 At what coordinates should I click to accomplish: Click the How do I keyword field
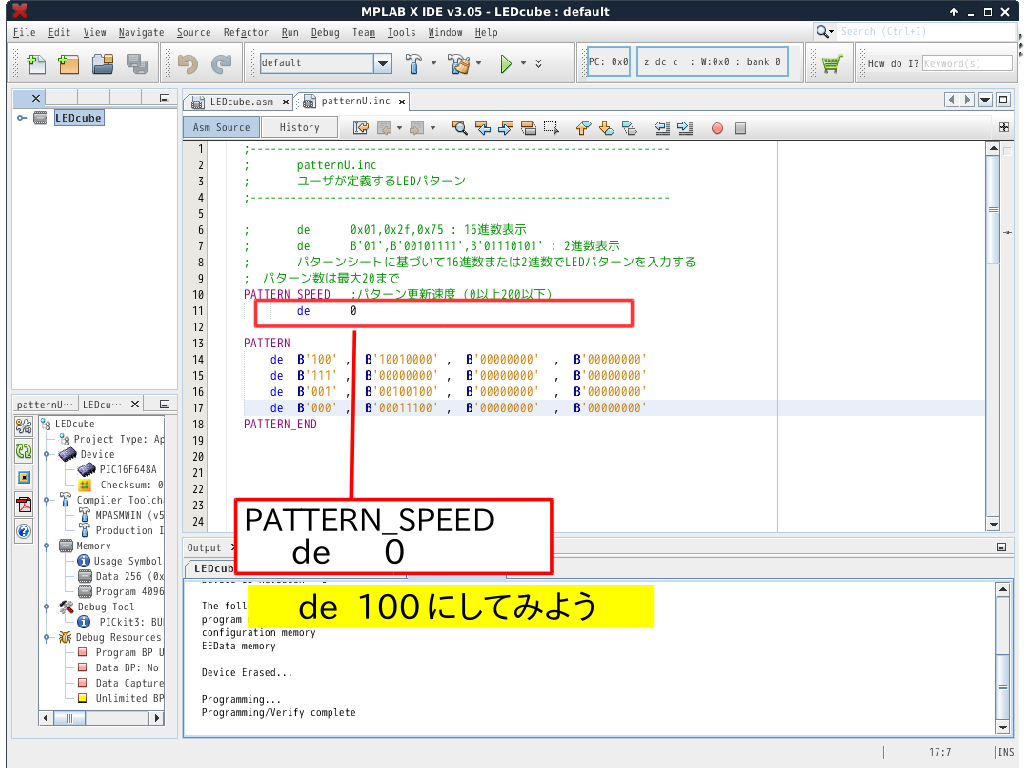pyautogui.click(x=967, y=63)
